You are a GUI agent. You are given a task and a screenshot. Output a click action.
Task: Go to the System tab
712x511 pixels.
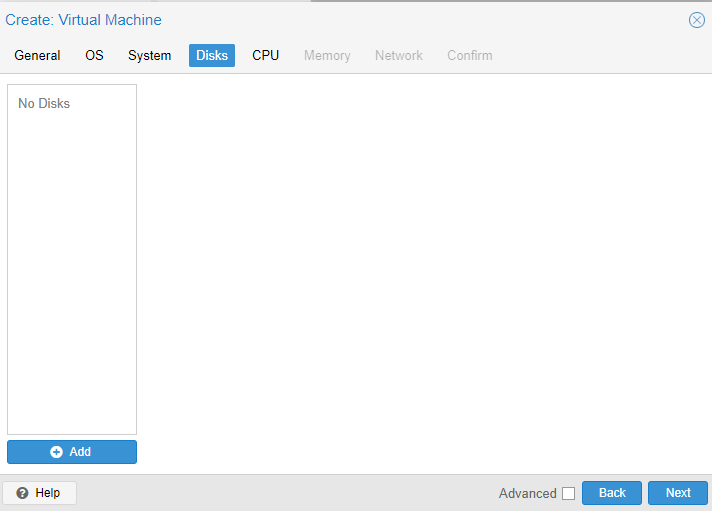tap(149, 55)
